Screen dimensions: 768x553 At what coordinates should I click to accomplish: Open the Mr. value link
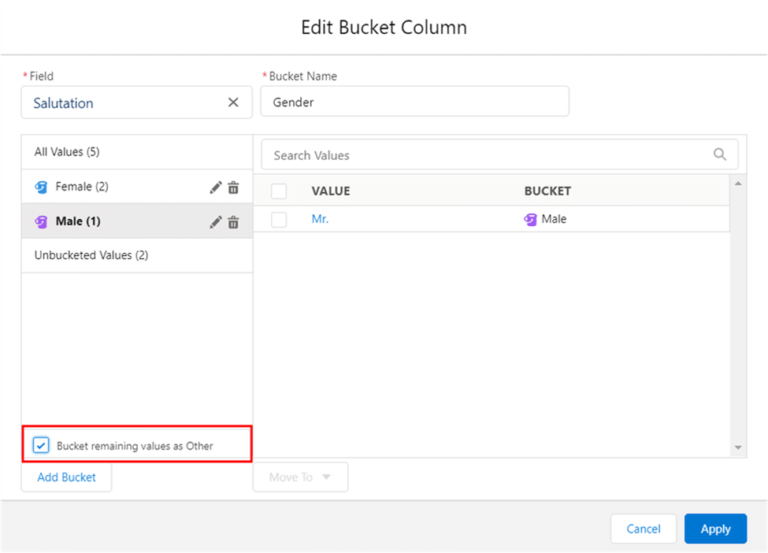[x=320, y=219]
